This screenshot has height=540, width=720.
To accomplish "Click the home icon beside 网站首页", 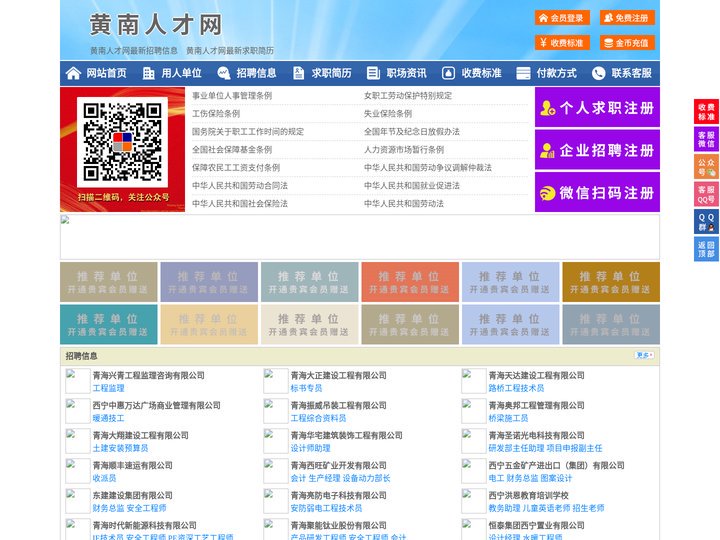I will pyautogui.click(x=73, y=73).
